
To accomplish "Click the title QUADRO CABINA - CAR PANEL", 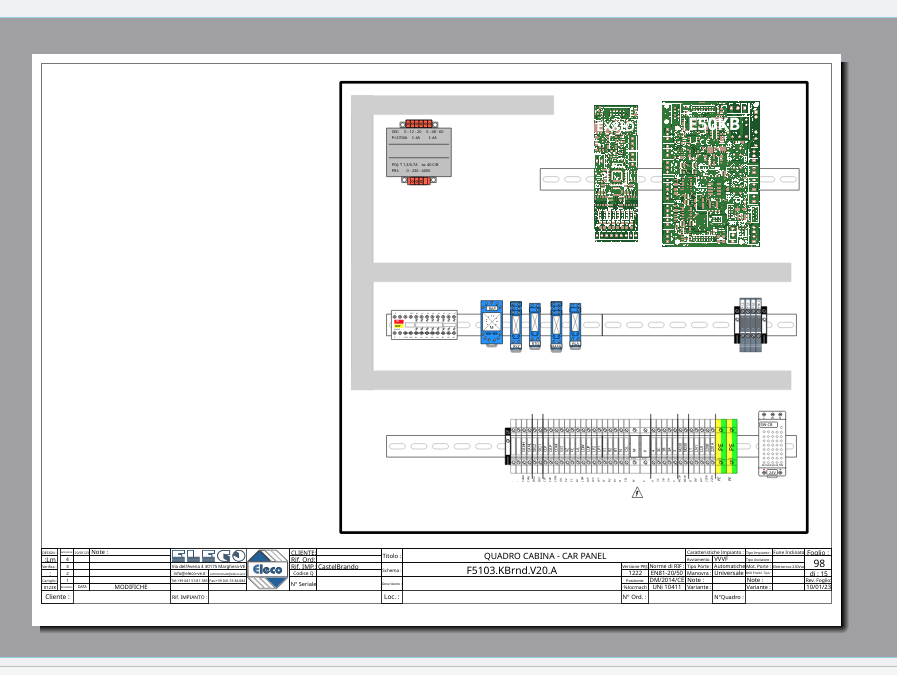I will [x=545, y=556].
